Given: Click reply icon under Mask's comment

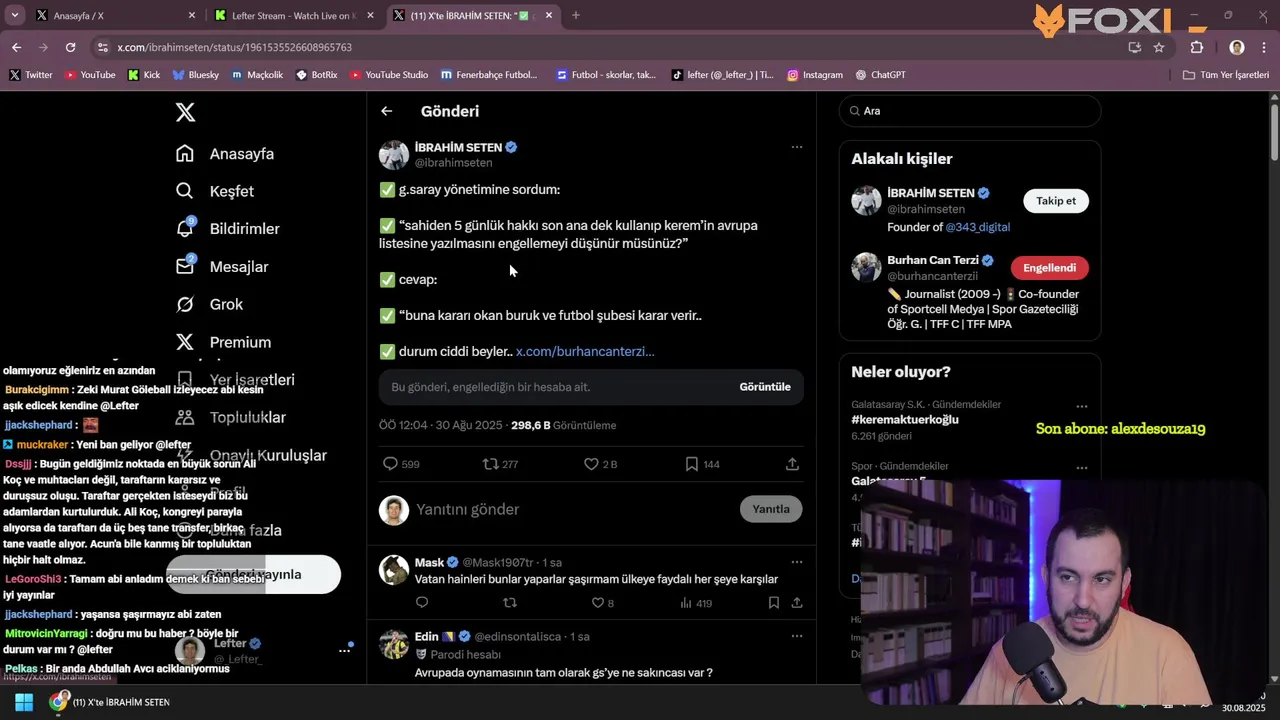Looking at the screenshot, I should pyautogui.click(x=422, y=602).
